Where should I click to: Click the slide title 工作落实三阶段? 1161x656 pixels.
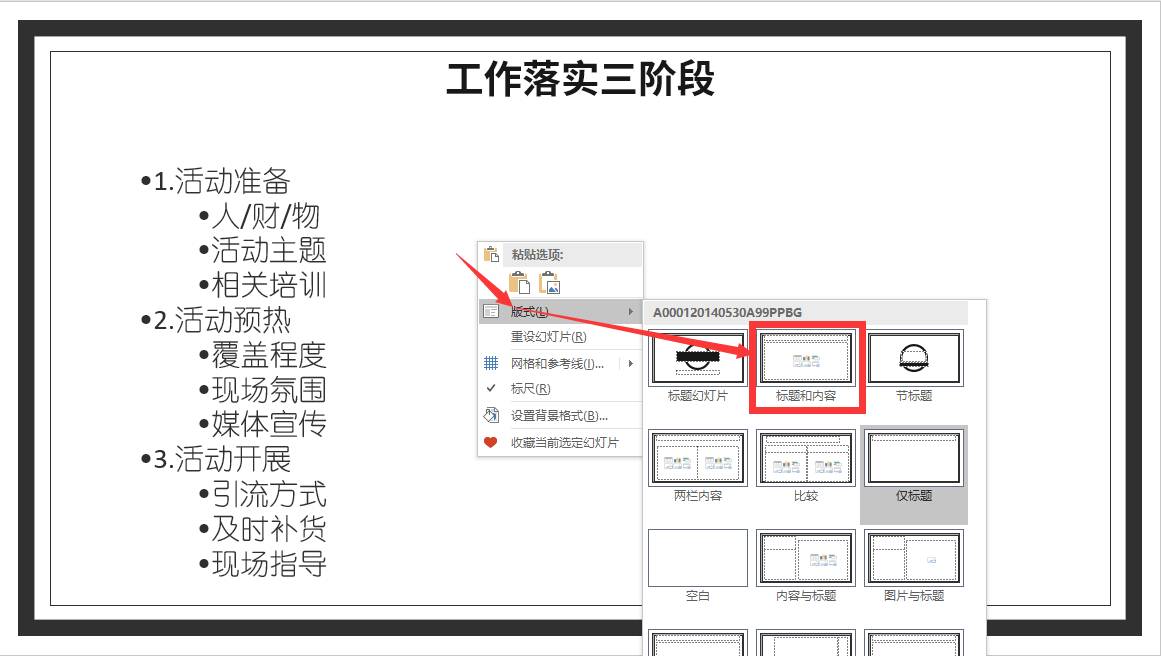click(580, 79)
